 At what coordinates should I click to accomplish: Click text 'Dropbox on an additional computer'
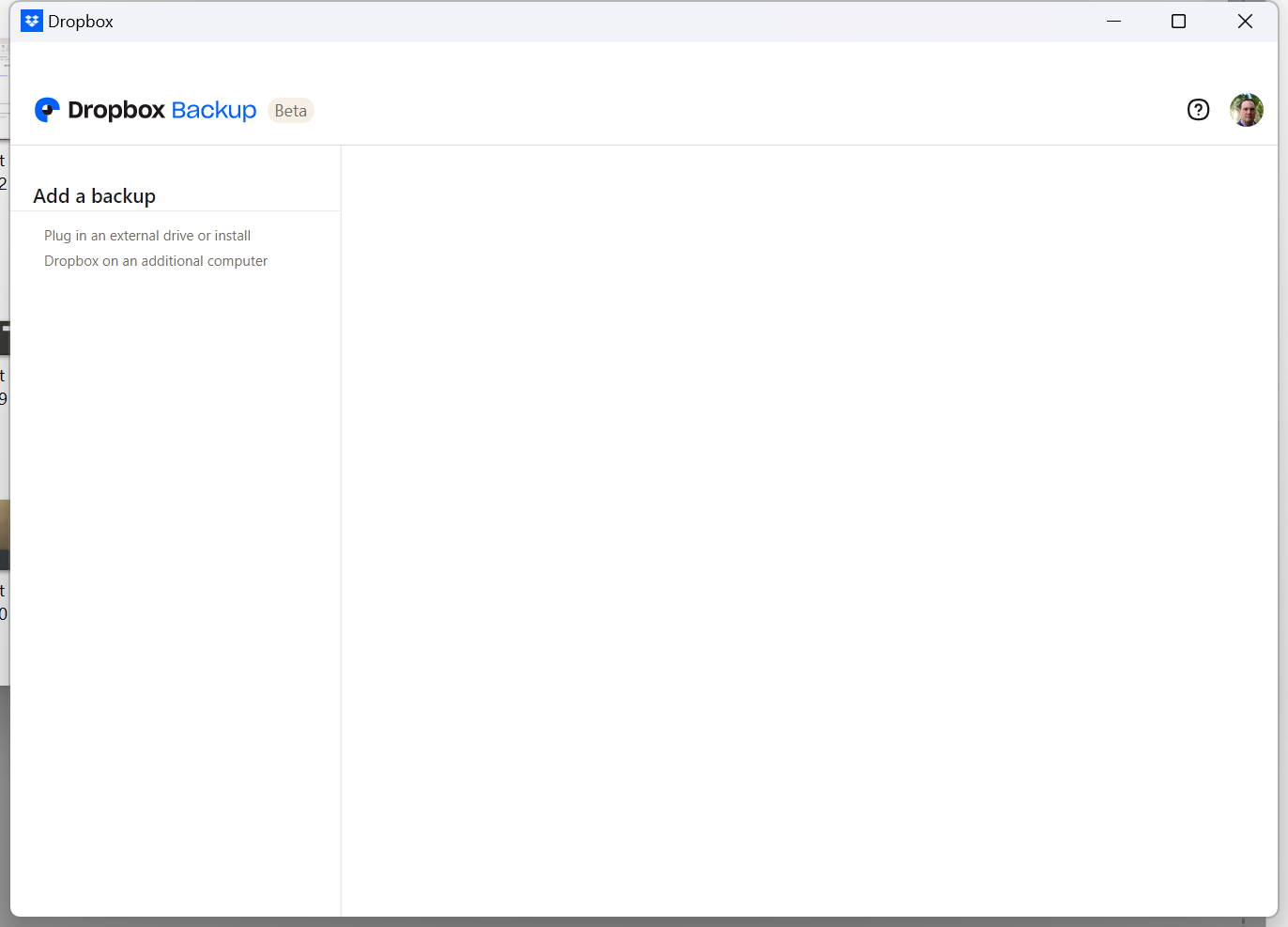[x=156, y=261]
